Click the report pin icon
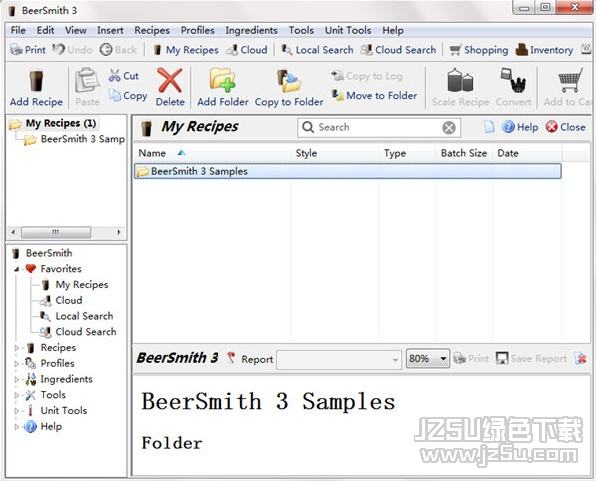This screenshot has height=481, width=596. click(231, 358)
